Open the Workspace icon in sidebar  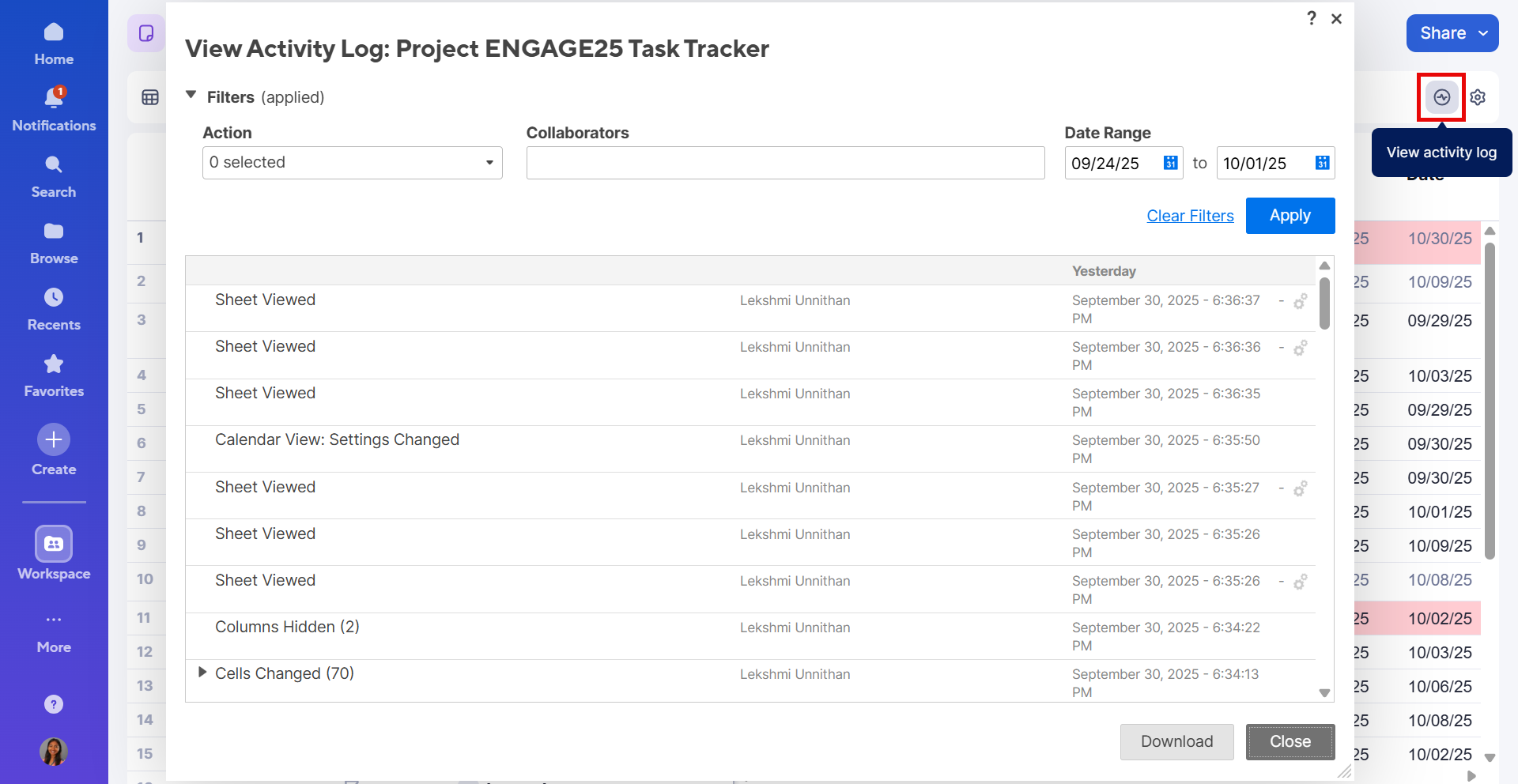pos(53,544)
